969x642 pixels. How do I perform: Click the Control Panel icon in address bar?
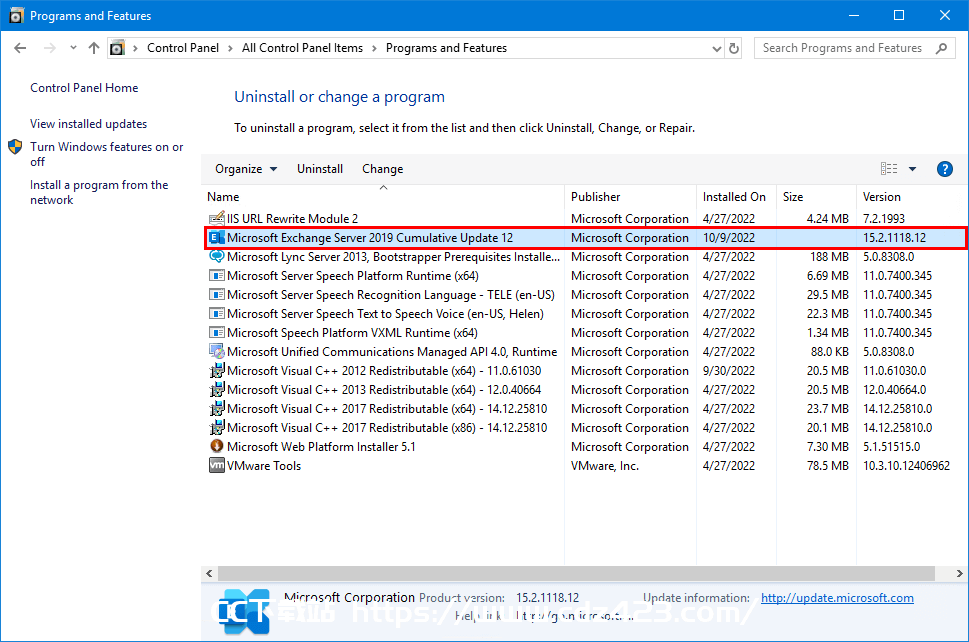pyautogui.click(x=117, y=48)
